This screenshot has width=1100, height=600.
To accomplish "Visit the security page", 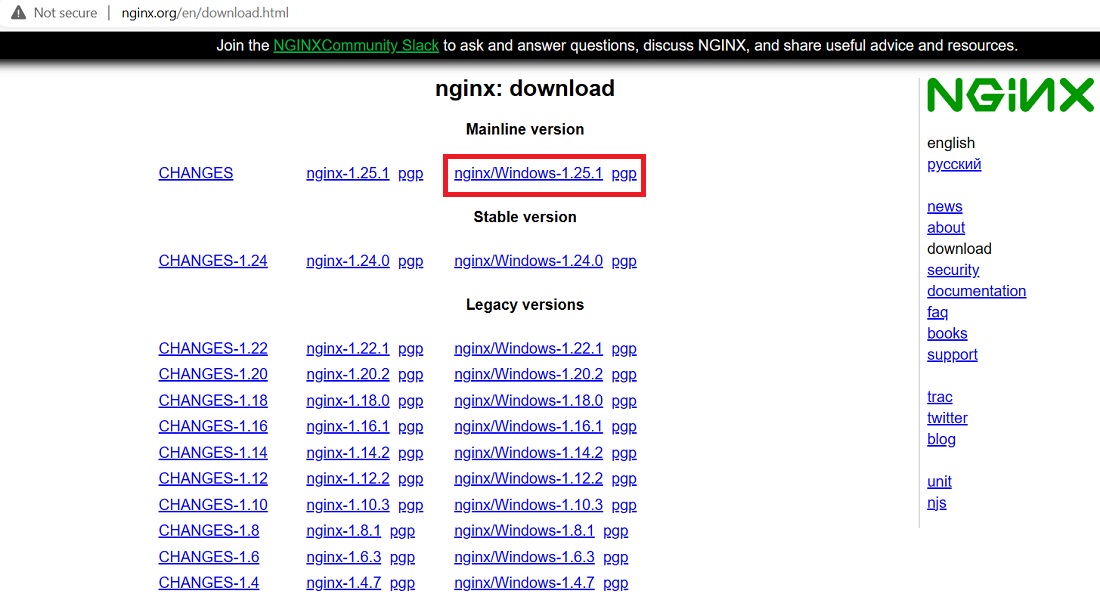I will click(953, 270).
